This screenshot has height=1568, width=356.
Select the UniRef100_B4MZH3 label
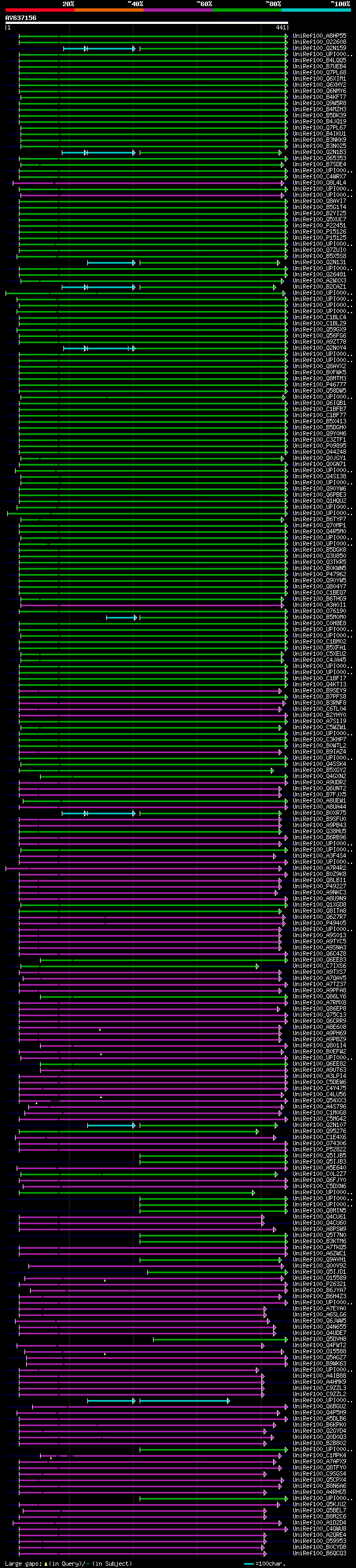pyautogui.click(x=319, y=109)
